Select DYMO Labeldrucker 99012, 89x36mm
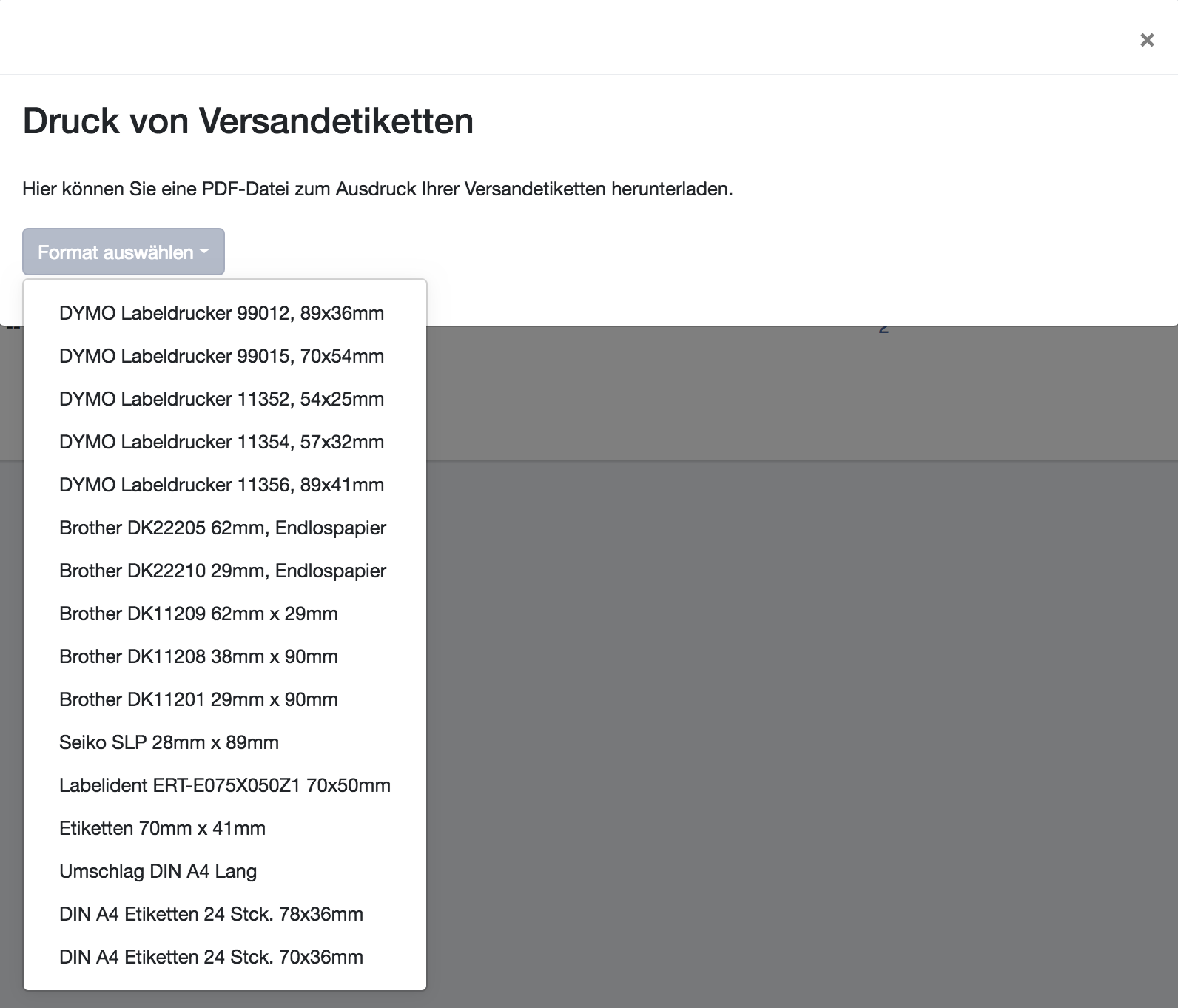This screenshot has height=1008, width=1178. [225, 313]
